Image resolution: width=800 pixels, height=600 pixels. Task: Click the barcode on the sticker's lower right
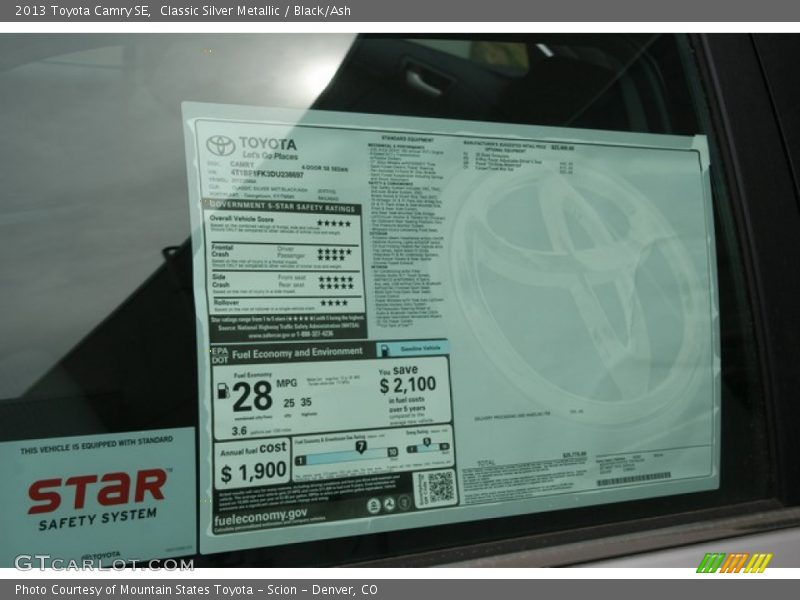point(633,479)
